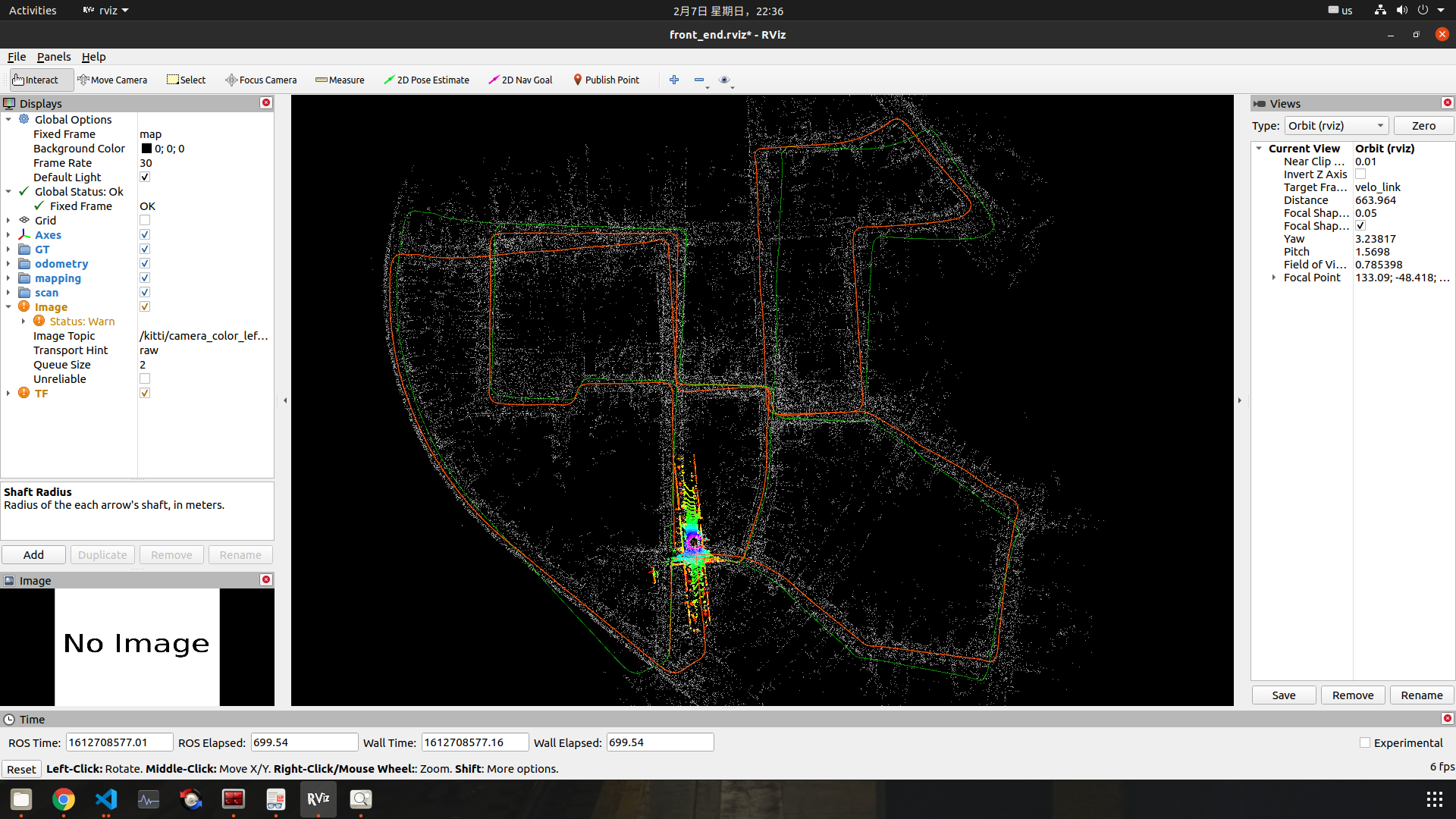Expand the Focal Point property
The image size is (1456, 819).
[x=1273, y=278]
